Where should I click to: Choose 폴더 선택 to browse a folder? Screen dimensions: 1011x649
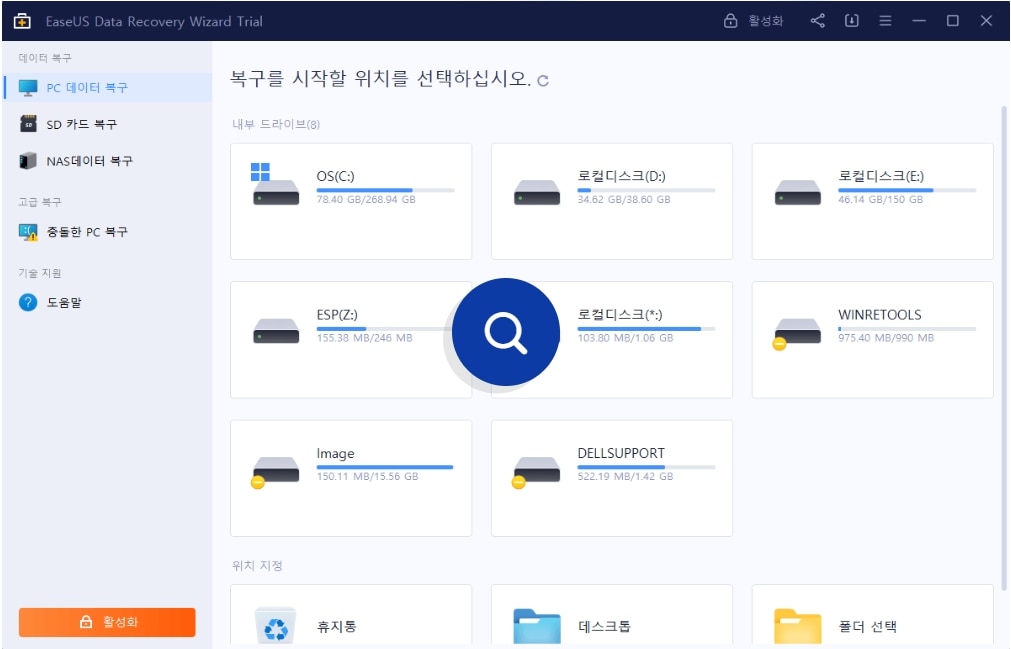click(872, 616)
